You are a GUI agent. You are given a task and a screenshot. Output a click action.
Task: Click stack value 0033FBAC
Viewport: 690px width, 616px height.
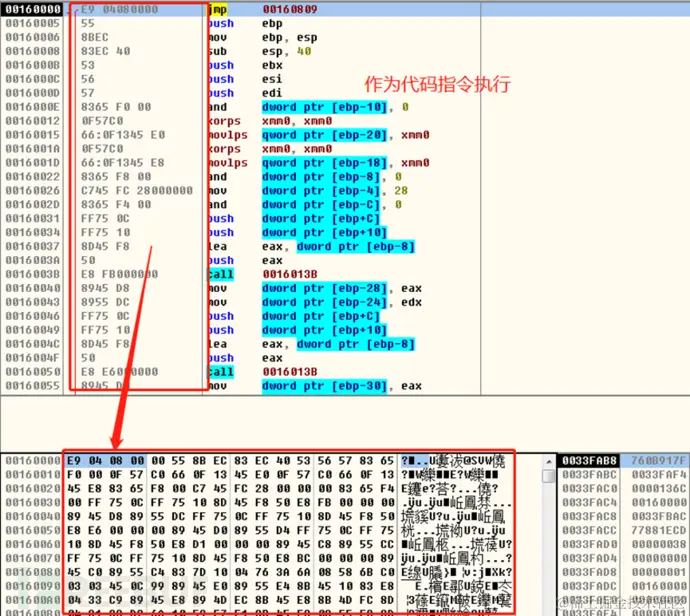coord(658,517)
